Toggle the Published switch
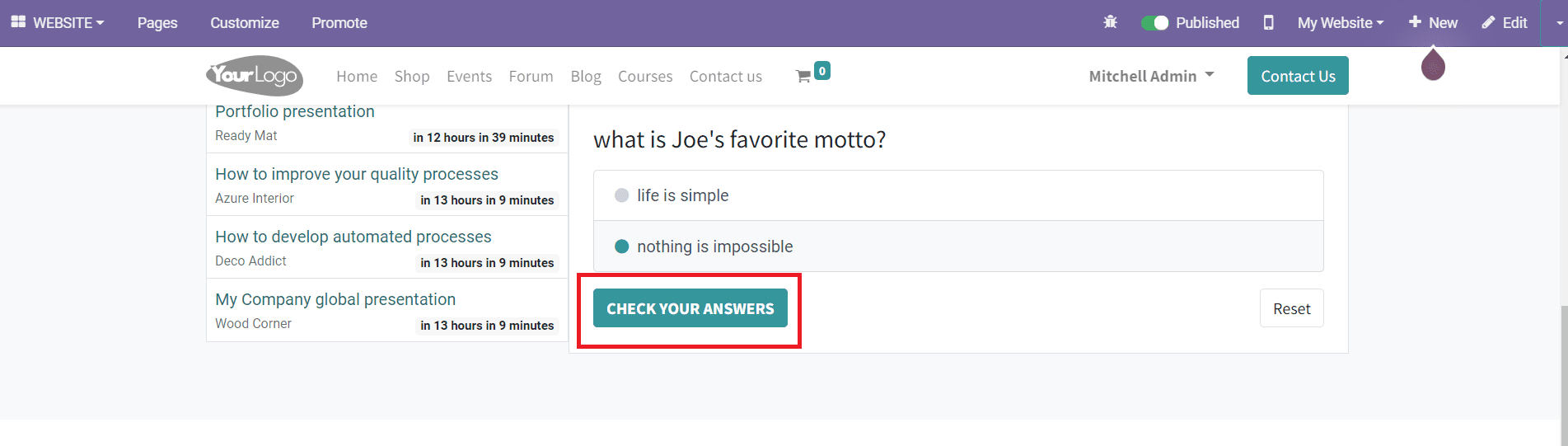The height and width of the screenshot is (446, 1568). click(1154, 22)
